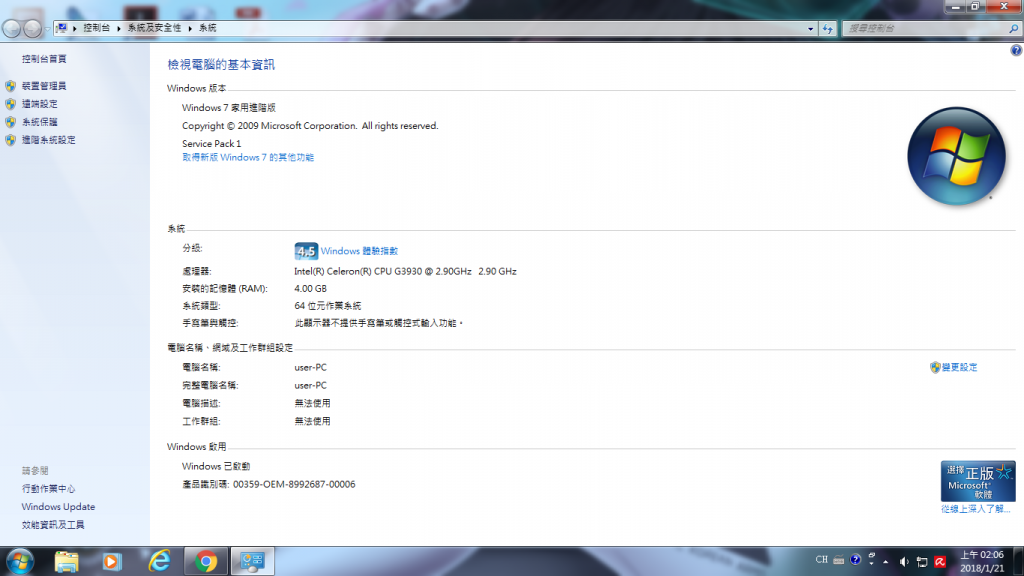The image size is (1024, 576).
Task: Open the address bar history dropdown arrow
Action: click(x=810, y=29)
